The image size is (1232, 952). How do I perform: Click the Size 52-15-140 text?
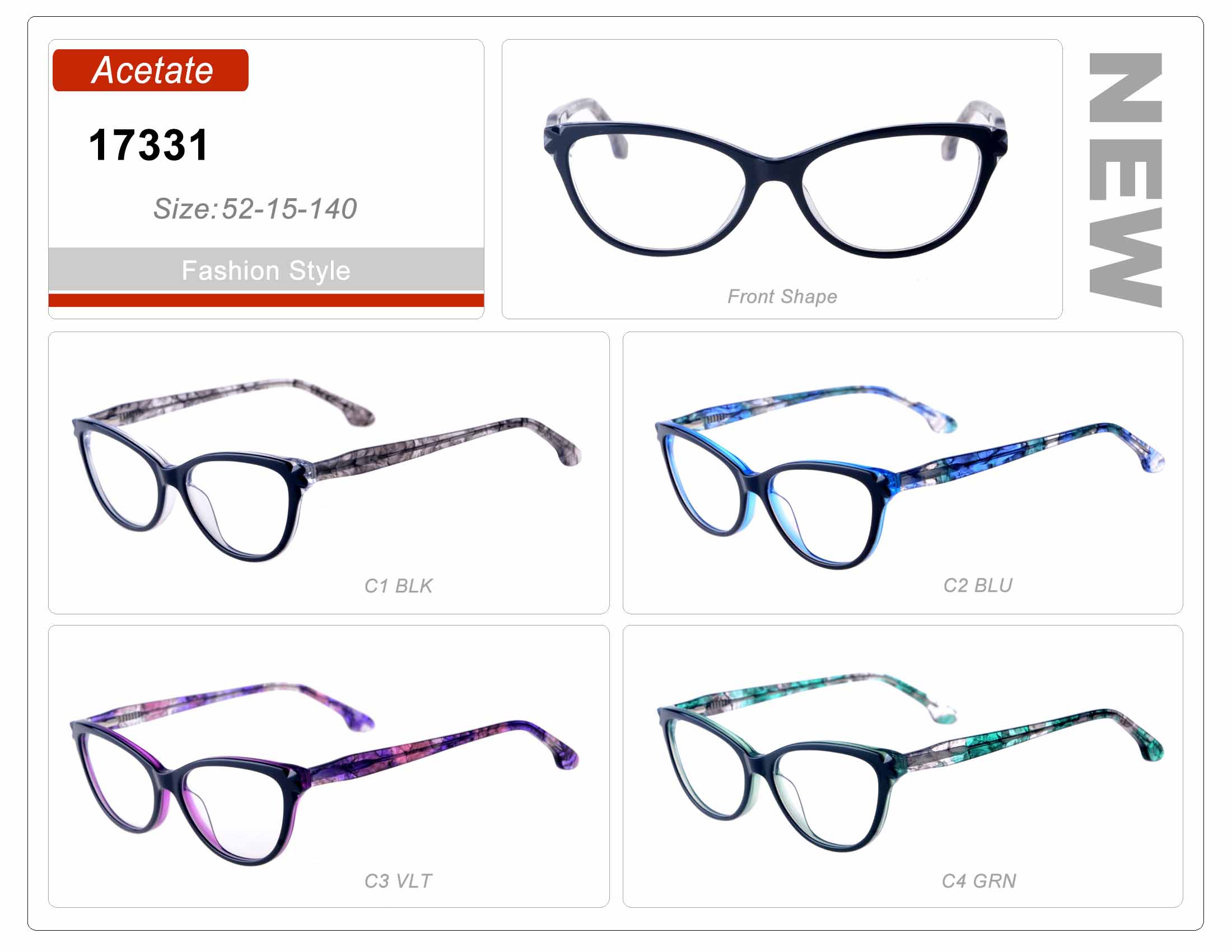pos(255,209)
